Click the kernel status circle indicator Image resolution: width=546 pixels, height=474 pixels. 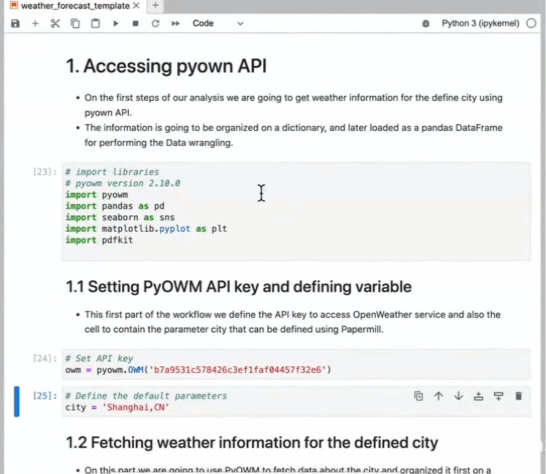click(x=531, y=23)
